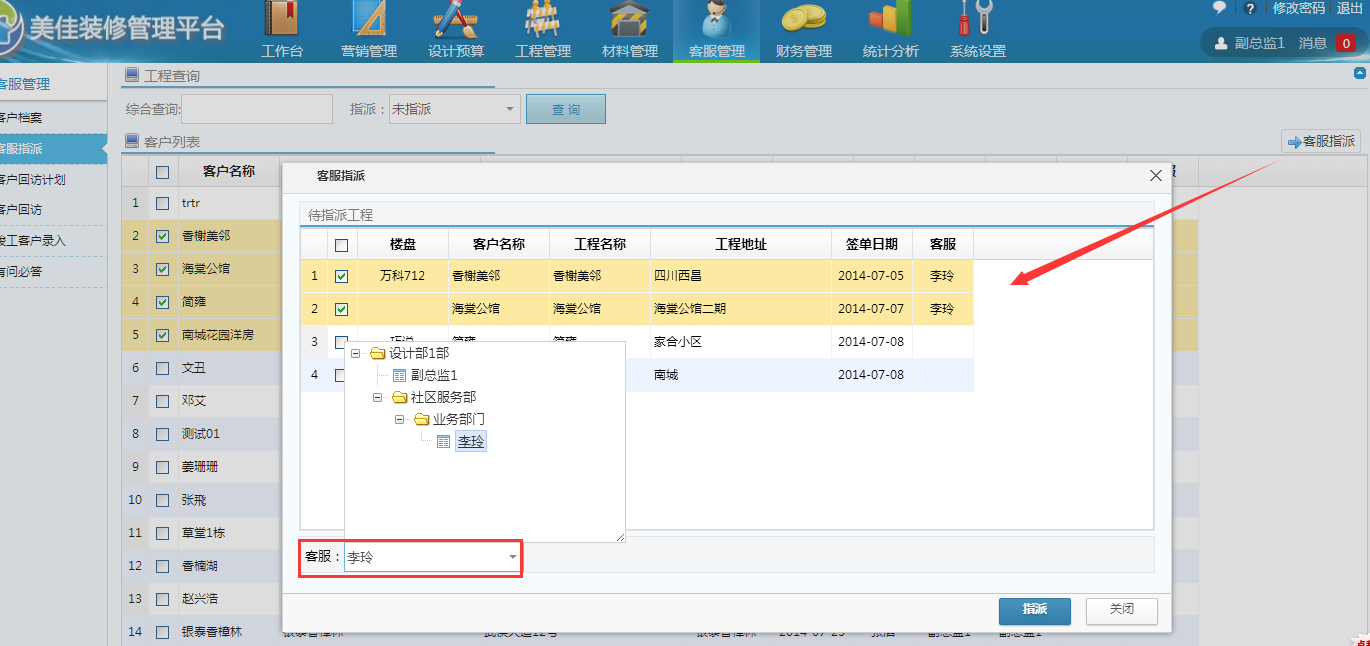Open the 营销管理 marketing icon
This screenshot has height=646, width=1370.
pos(369,20)
